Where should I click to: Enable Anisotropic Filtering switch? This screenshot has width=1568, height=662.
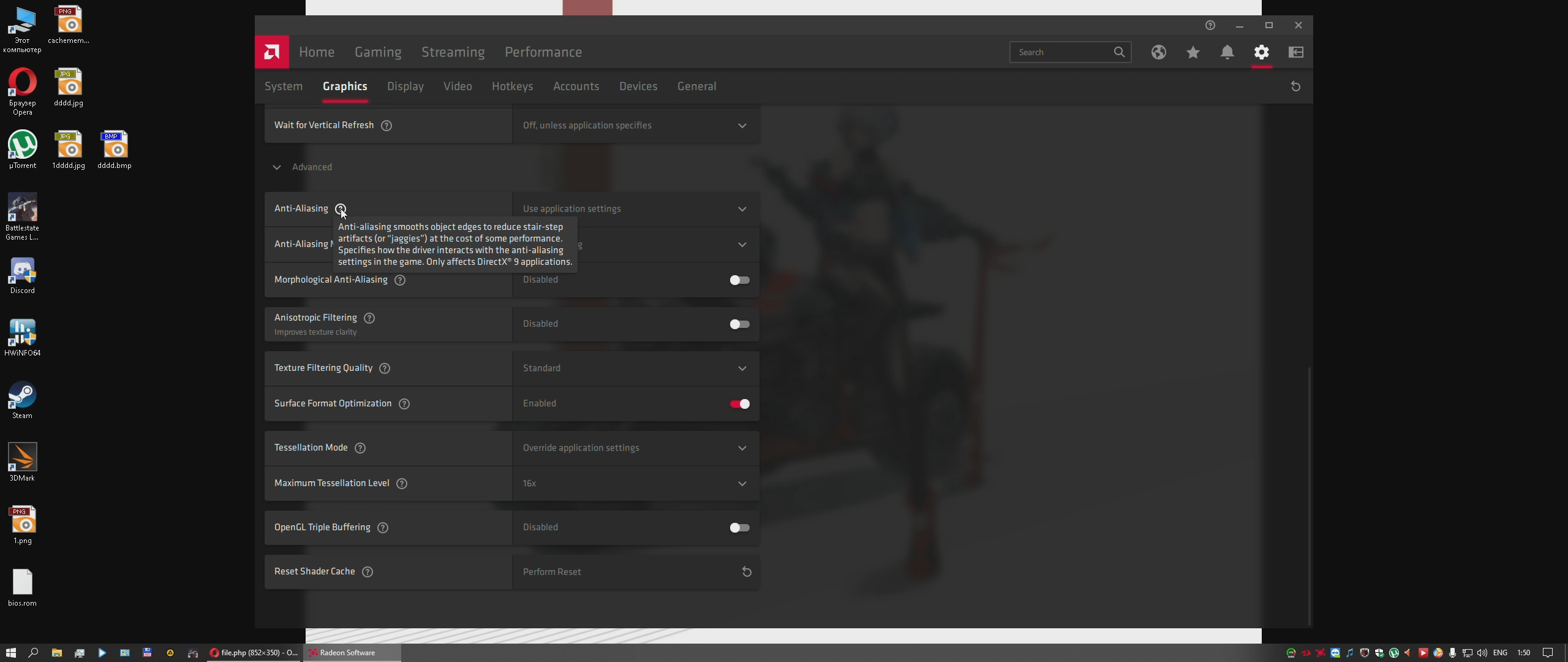pyautogui.click(x=739, y=324)
